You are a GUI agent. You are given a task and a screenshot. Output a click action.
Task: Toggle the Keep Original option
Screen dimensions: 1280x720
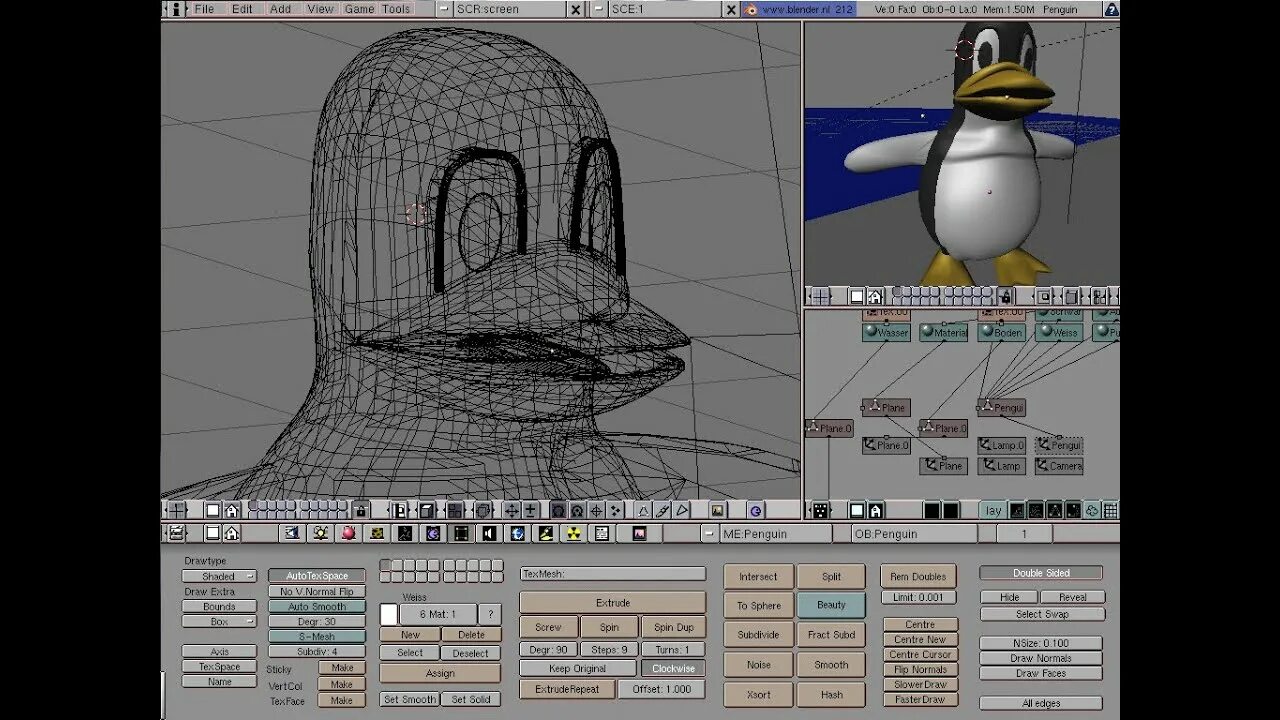pyautogui.click(x=577, y=668)
